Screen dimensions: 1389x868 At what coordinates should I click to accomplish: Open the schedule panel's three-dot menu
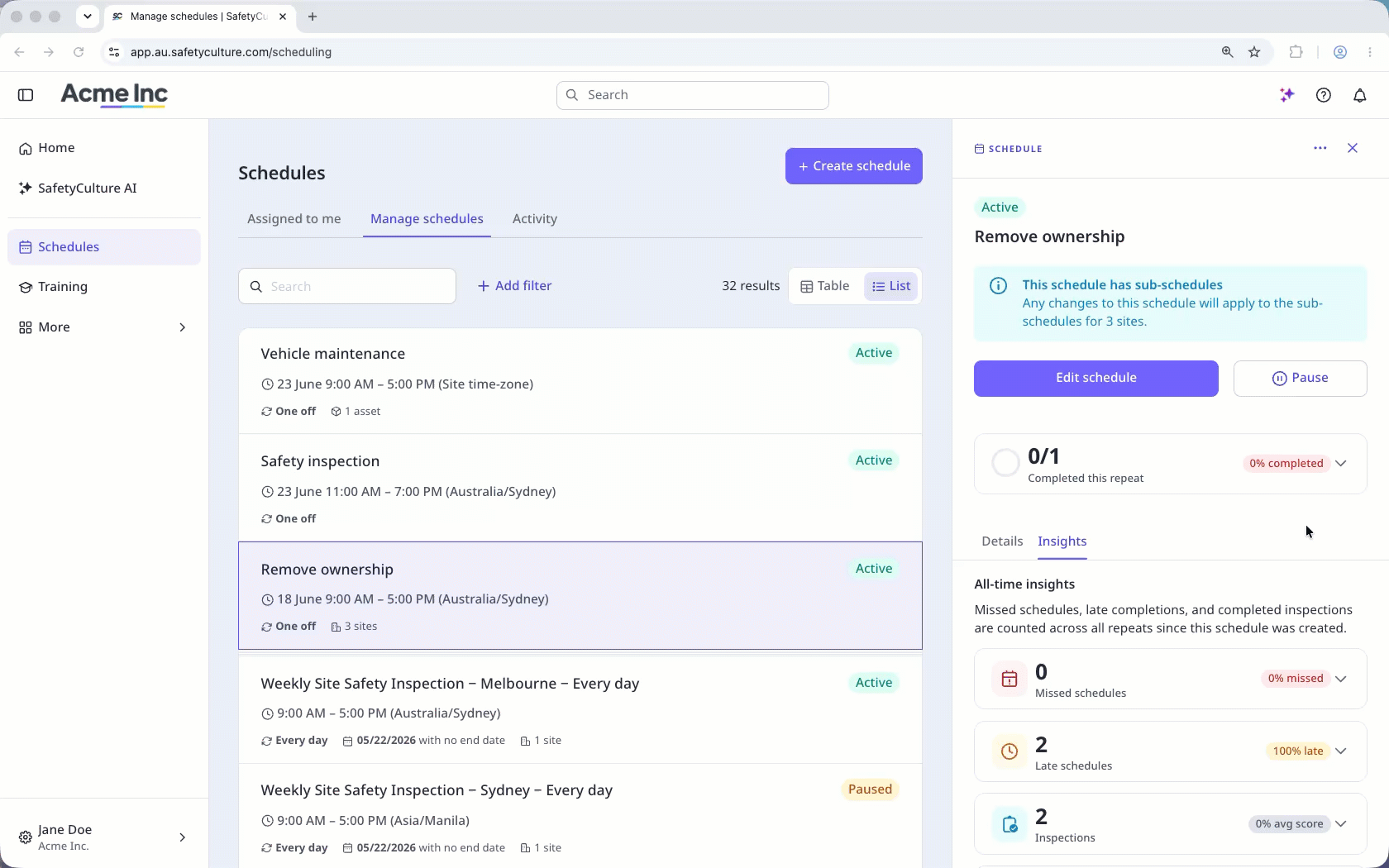1320,148
